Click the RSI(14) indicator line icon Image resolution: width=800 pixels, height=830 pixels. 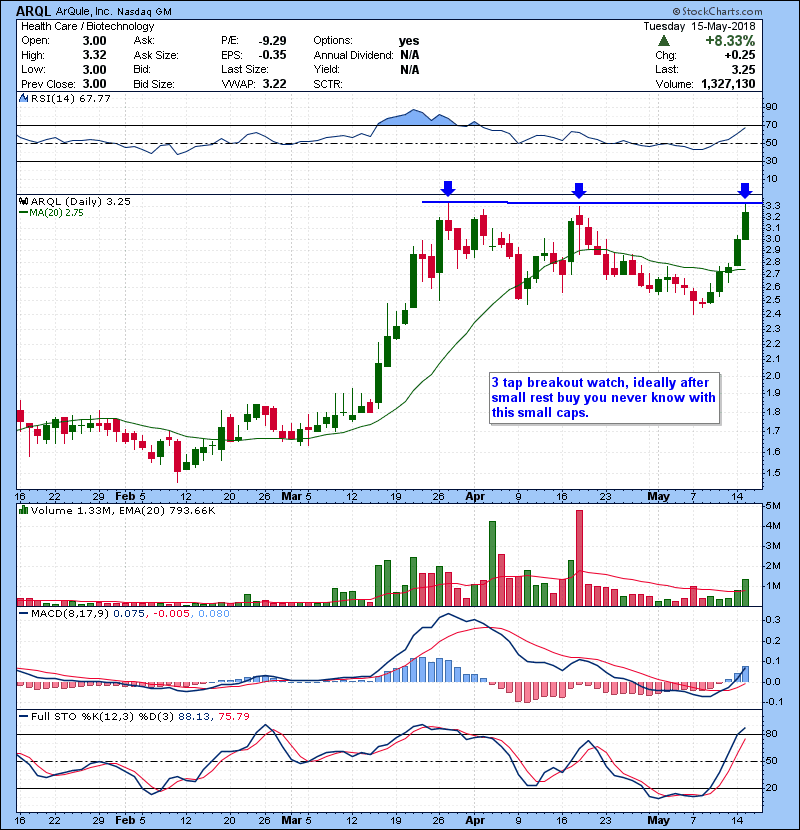pos(23,98)
